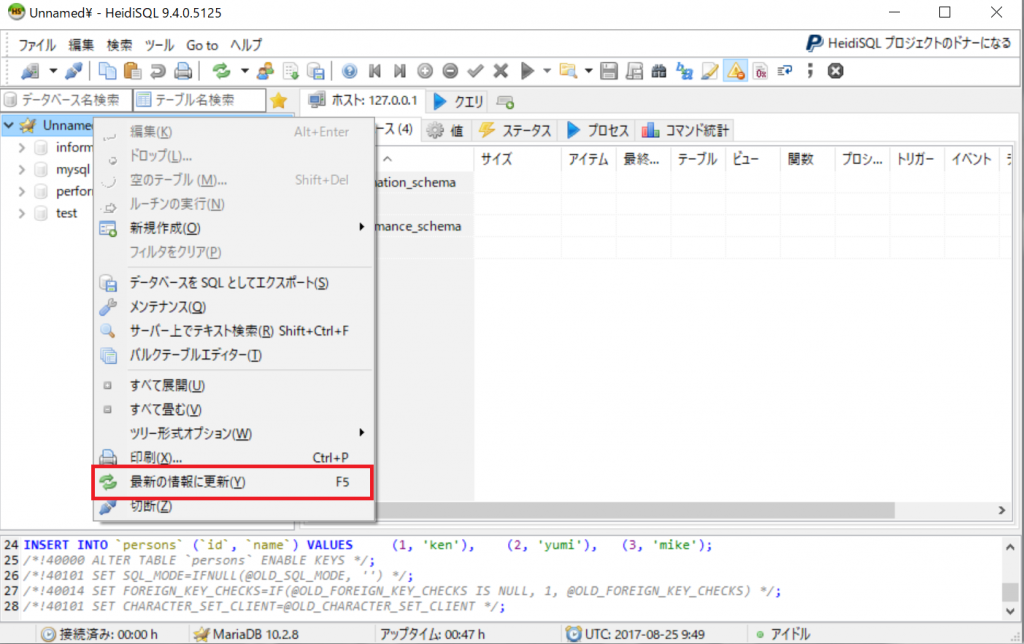Click the Replace text toolbar icon

click(684, 71)
